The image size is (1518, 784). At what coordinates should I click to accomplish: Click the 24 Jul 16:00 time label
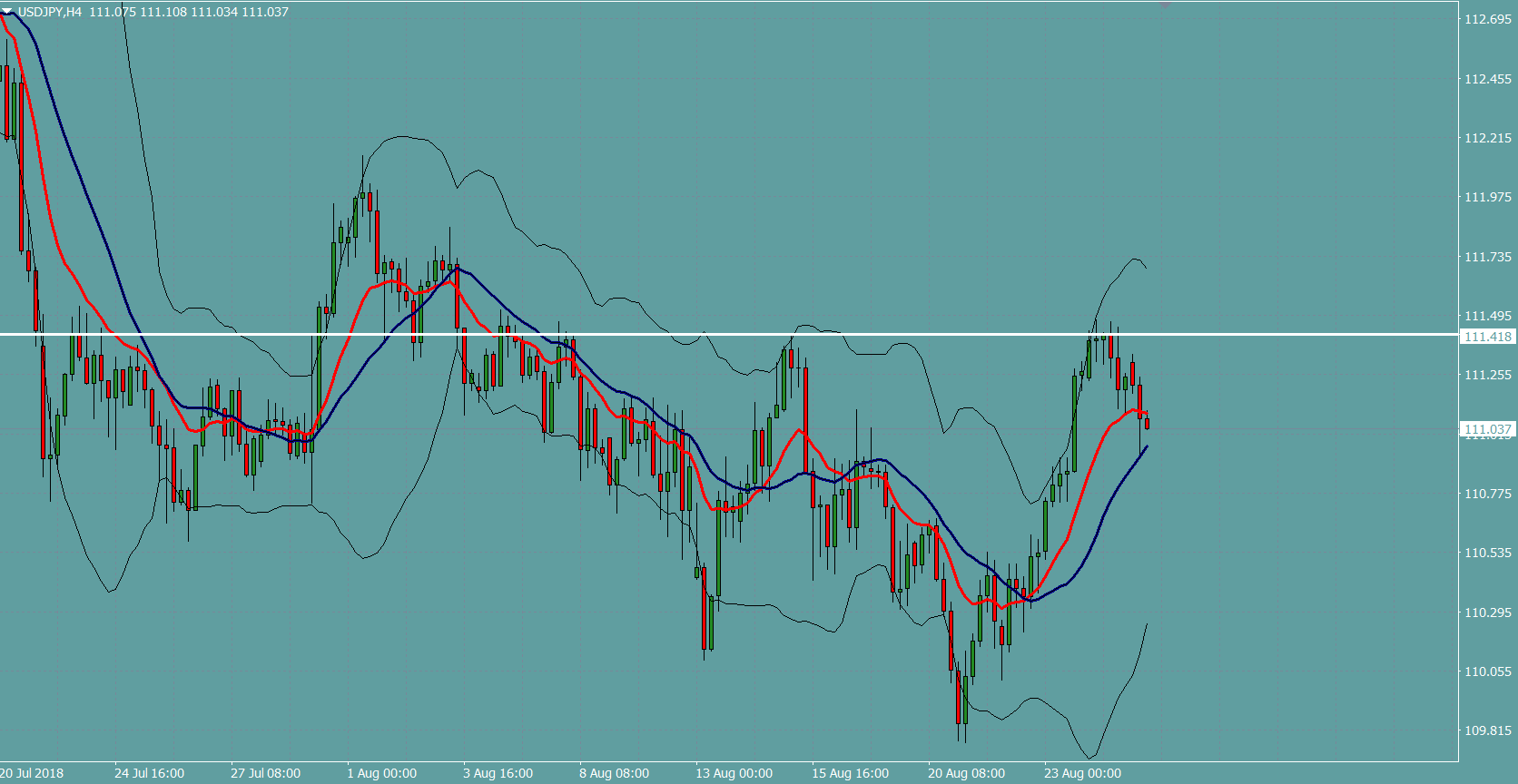pos(149,773)
